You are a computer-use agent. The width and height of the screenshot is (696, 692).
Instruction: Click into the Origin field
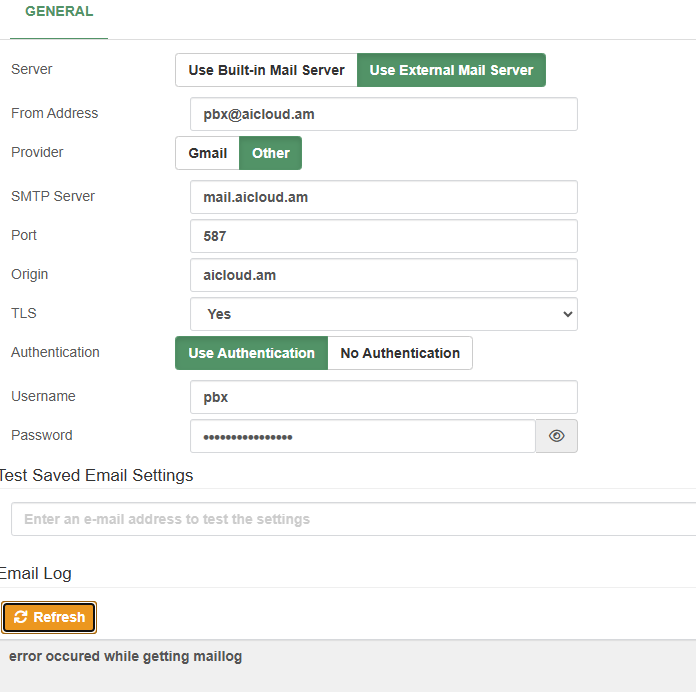point(384,275)
